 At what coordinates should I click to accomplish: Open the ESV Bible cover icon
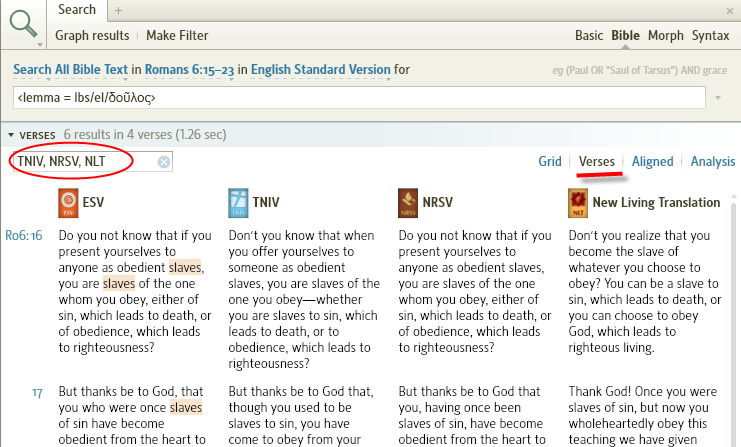(68, 203)
